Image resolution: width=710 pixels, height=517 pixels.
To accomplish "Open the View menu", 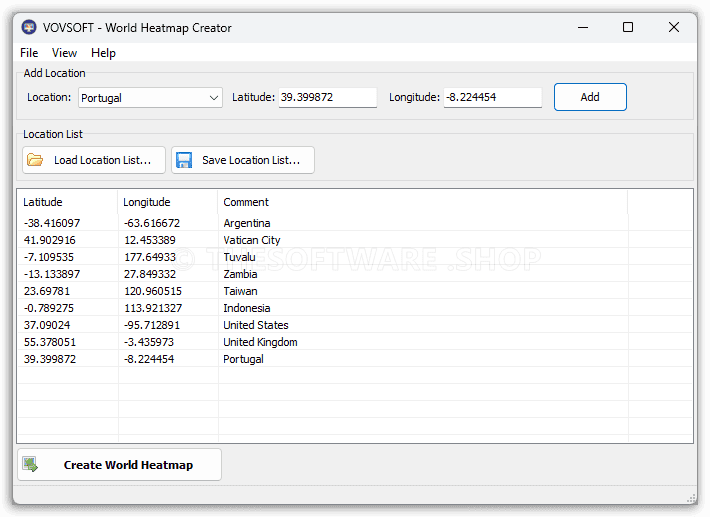I will (64, 53).
